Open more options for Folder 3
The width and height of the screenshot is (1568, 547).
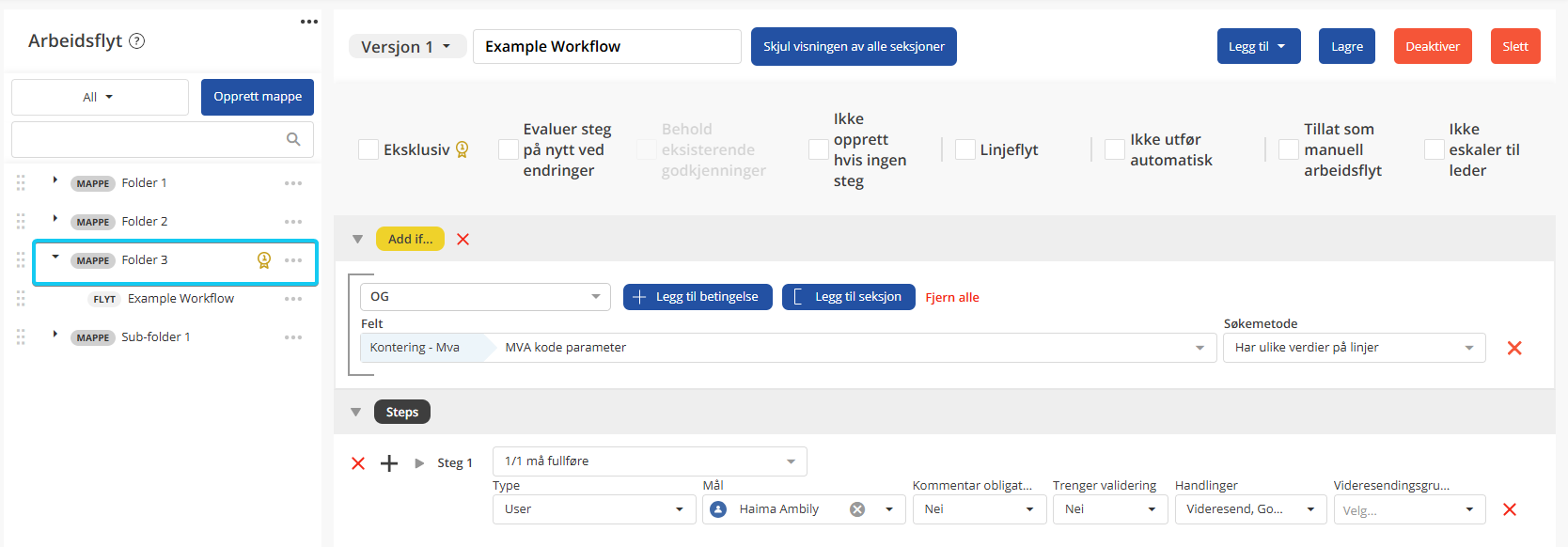(293, 260)
